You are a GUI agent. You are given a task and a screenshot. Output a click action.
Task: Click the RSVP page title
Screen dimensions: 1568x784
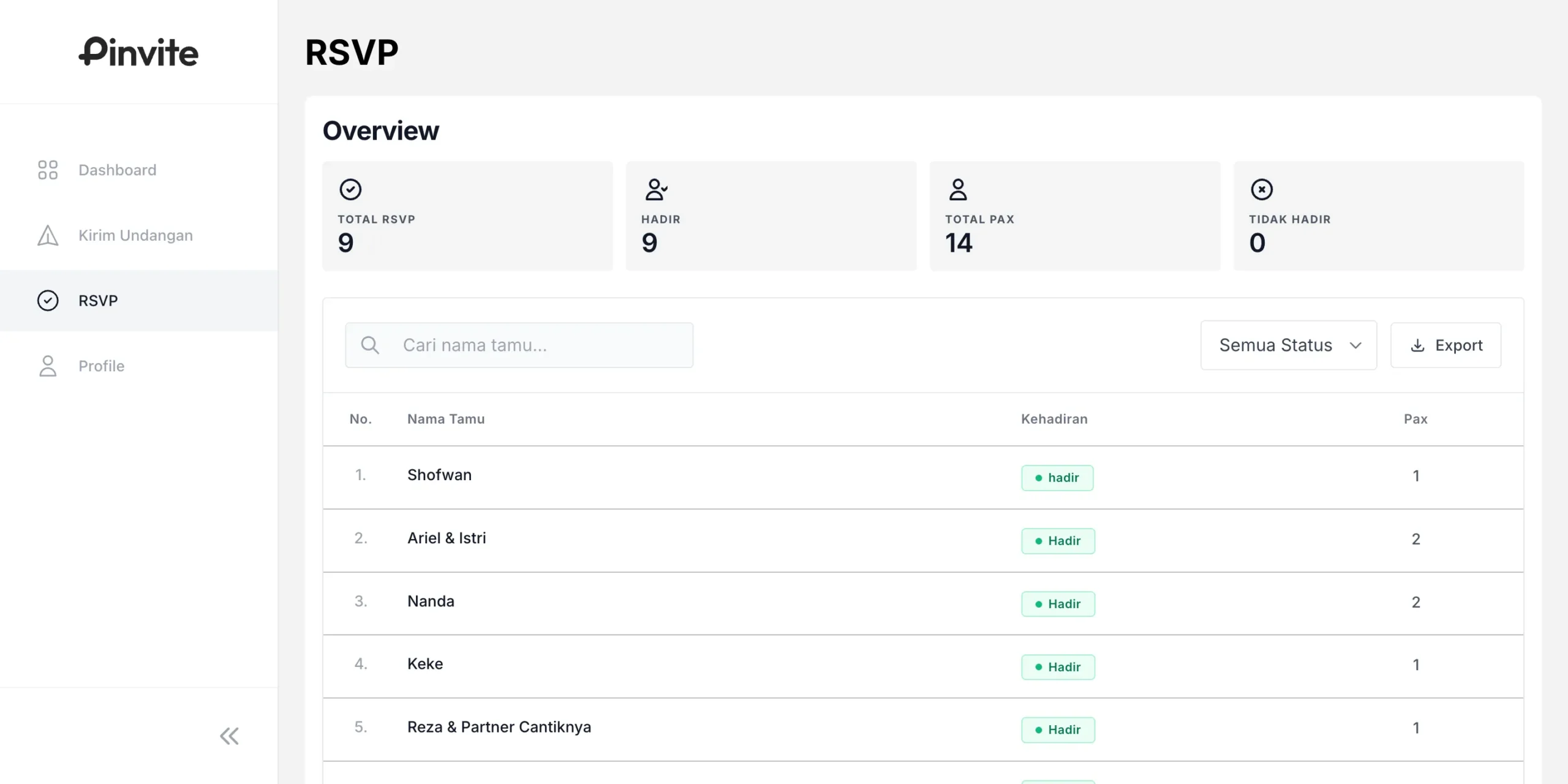click(352, 52)
